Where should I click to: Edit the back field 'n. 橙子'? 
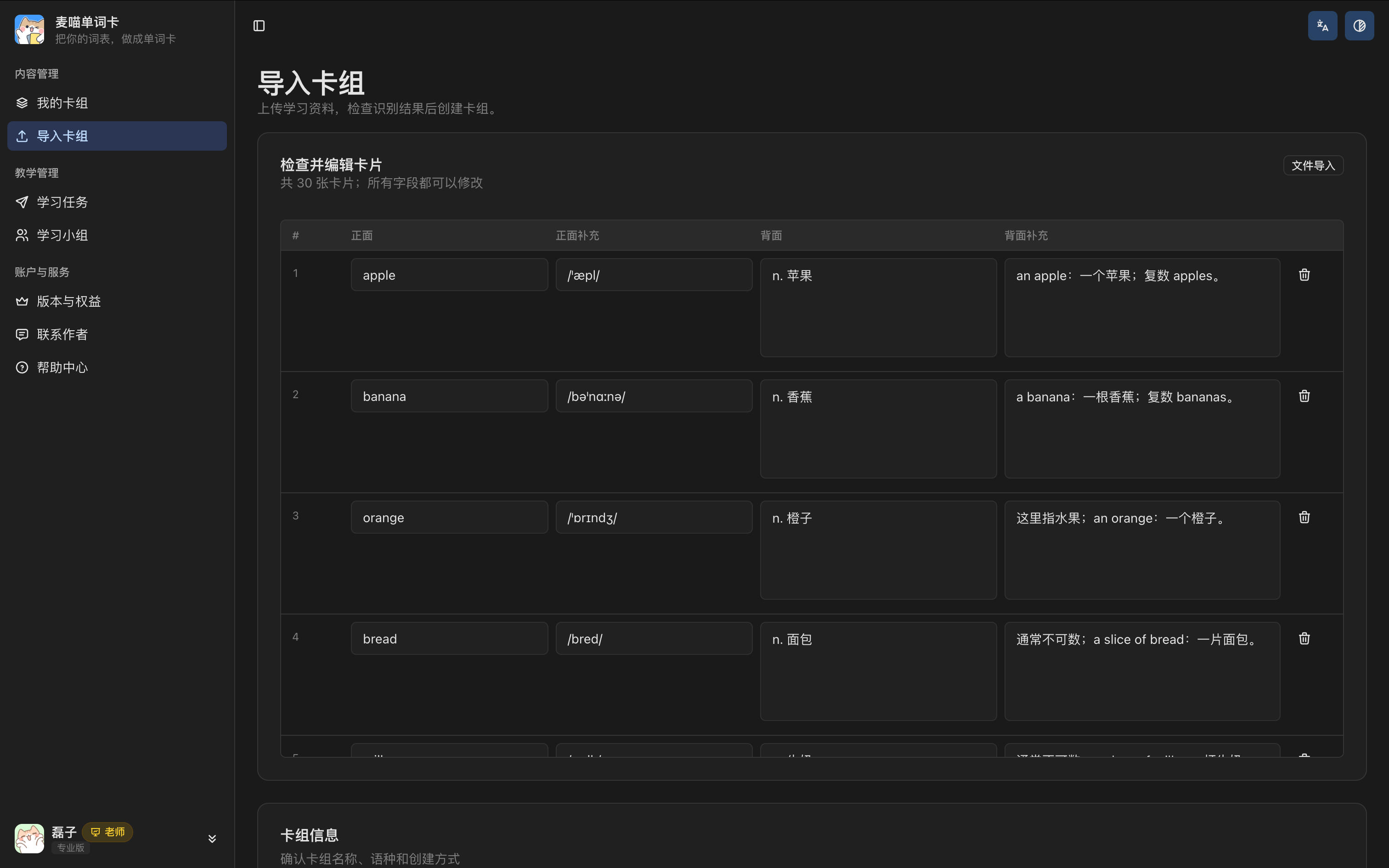[878, 550]
